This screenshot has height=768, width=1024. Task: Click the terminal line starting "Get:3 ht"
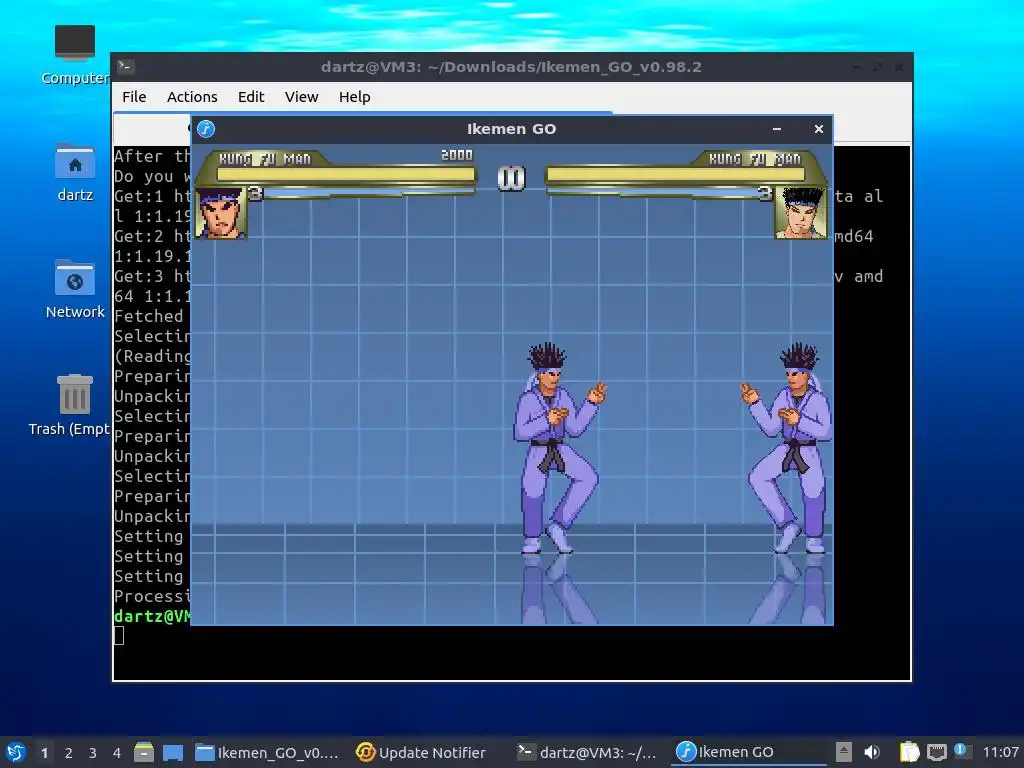click(x=152, y=276)
